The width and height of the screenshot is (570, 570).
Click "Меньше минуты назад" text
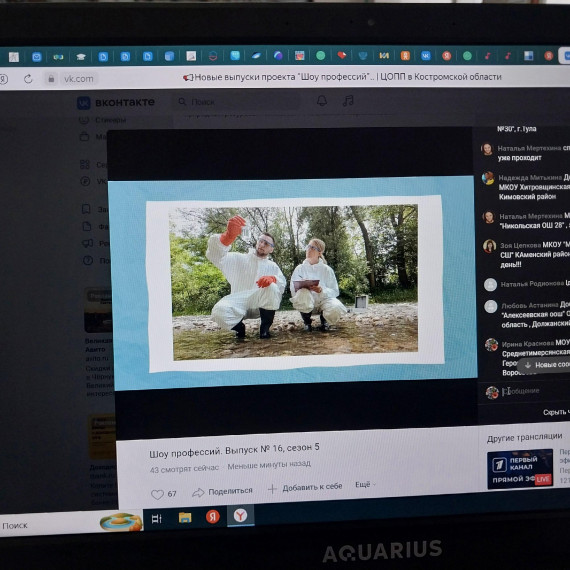(269, 465)
